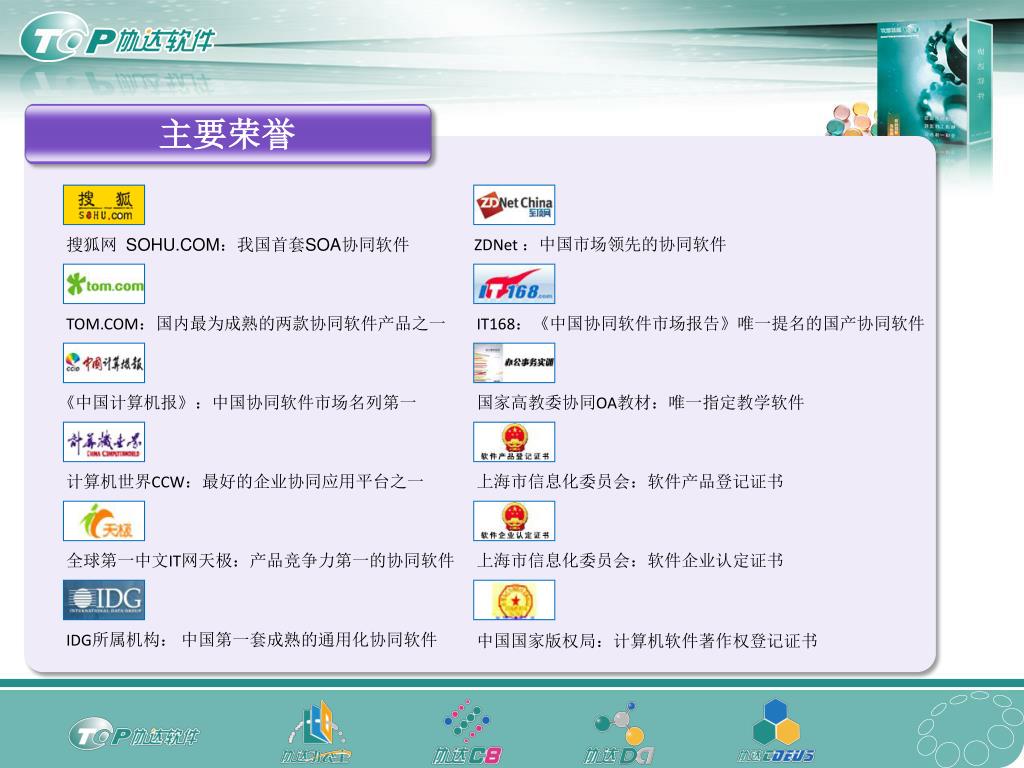Select the first 协达 building-book product icon in footer

(316, 731)
